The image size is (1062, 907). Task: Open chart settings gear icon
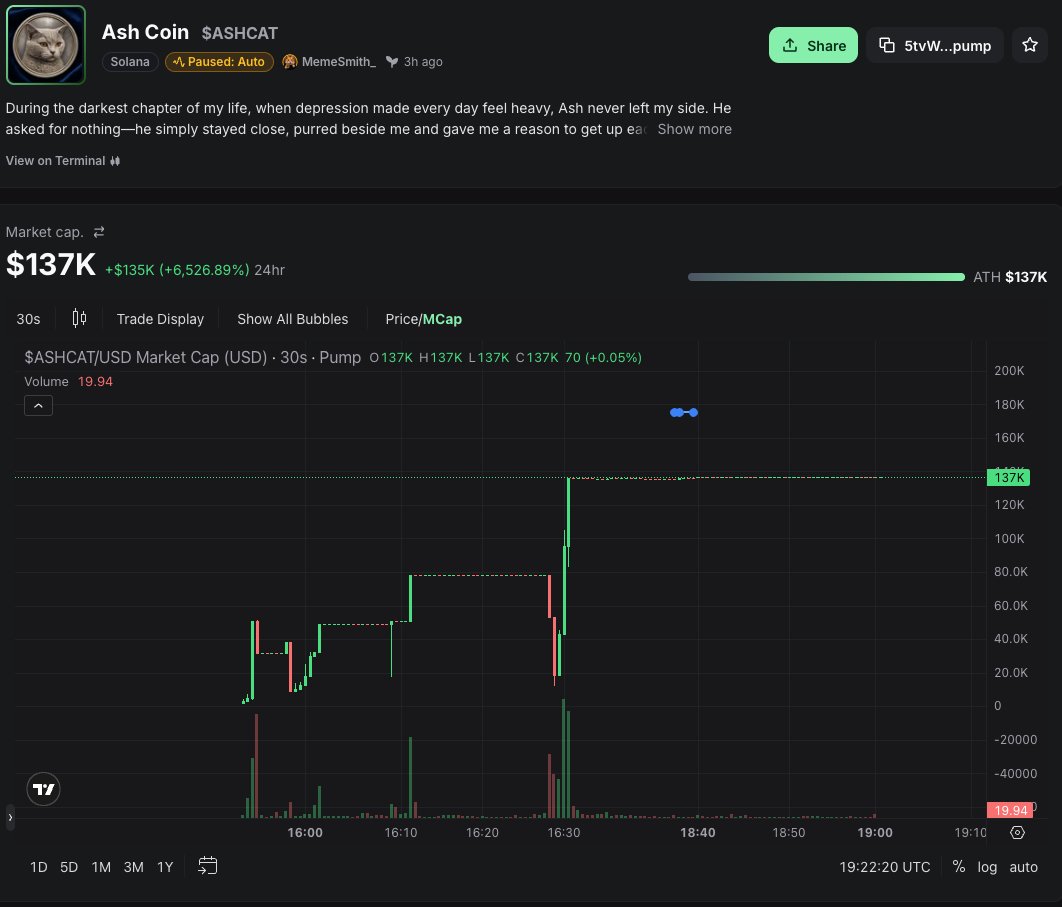coord(1017,832)
